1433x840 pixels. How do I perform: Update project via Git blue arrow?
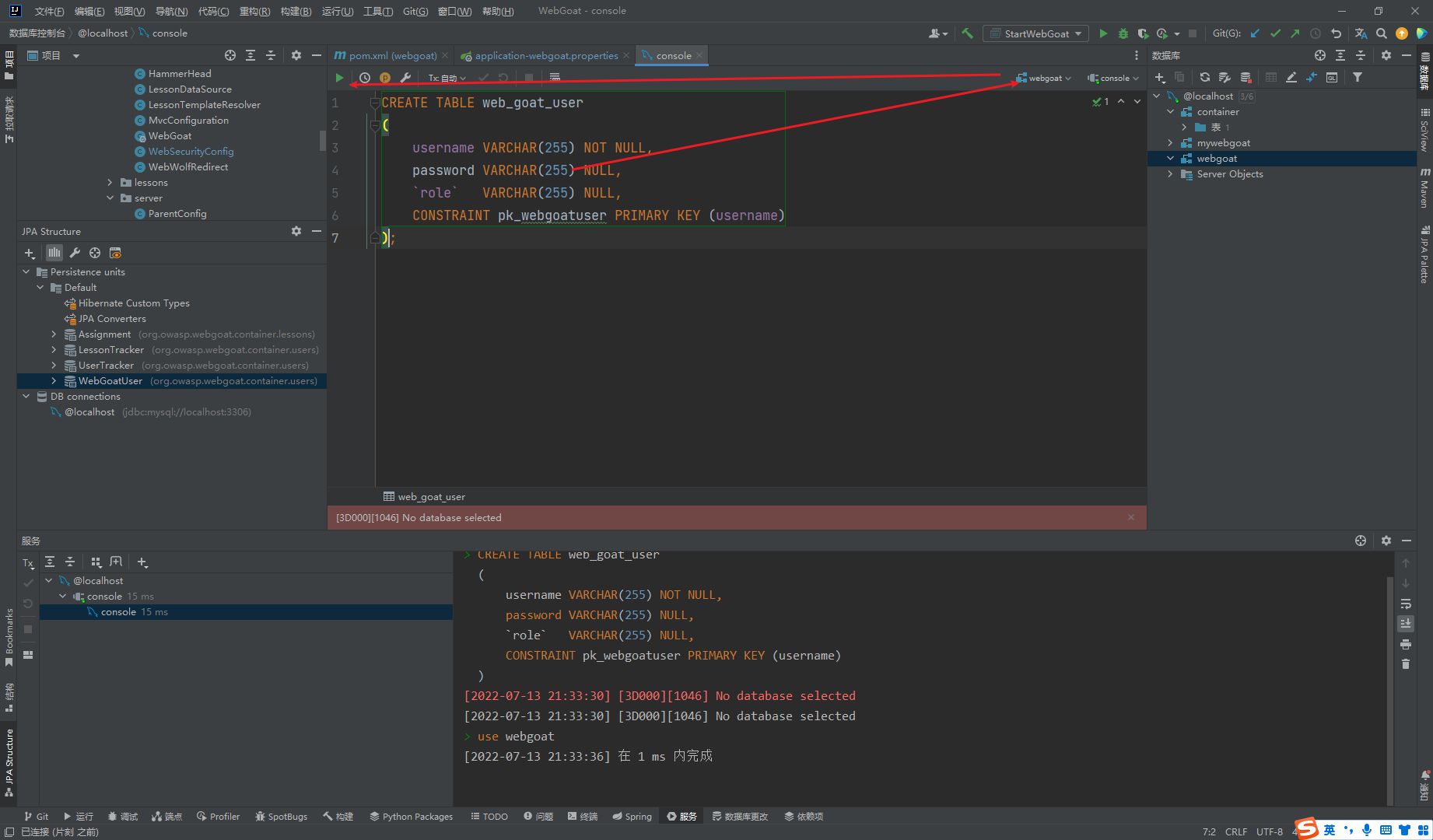pos(1255,33)
